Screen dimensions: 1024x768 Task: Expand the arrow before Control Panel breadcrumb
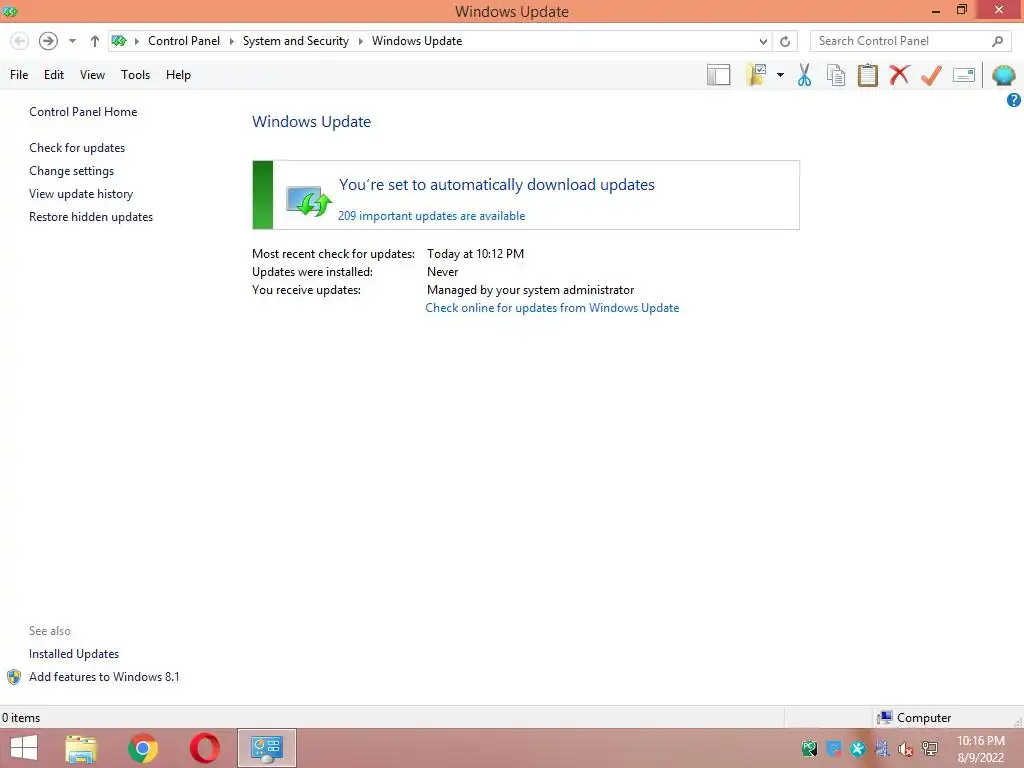point(136,41)
